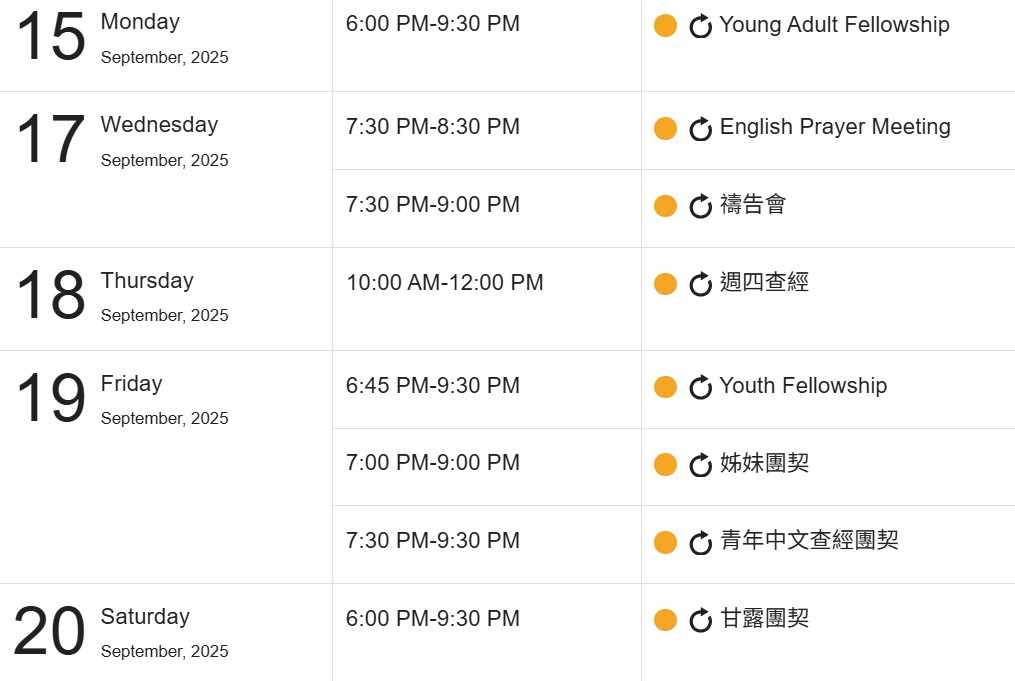The image size is (1015, 681).
Task: Click the recurring icon beside 禱告會
Action: [x=700, y=206]
